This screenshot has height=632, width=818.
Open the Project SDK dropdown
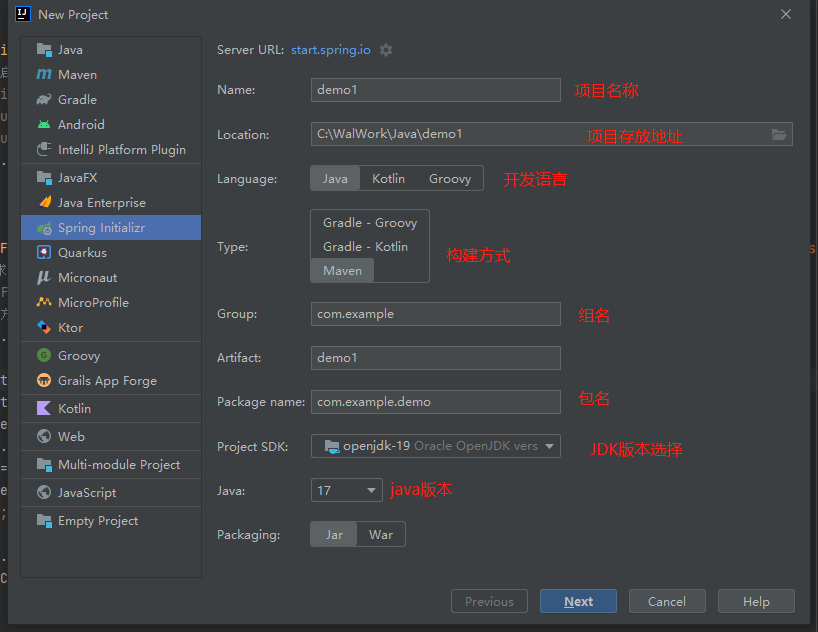click(x=436, y=446)
